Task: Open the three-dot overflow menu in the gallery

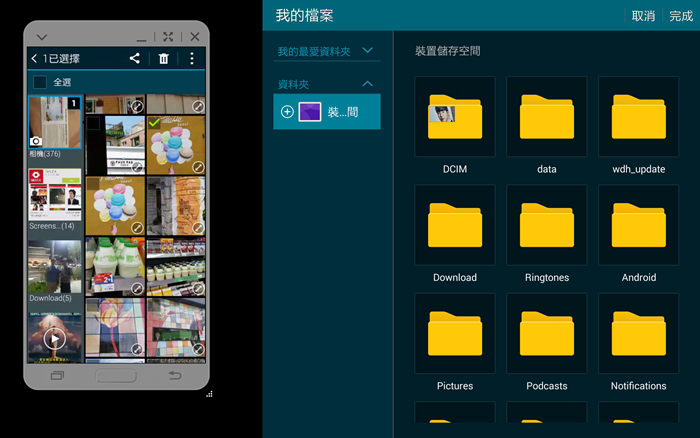Action: coord(192,58)
